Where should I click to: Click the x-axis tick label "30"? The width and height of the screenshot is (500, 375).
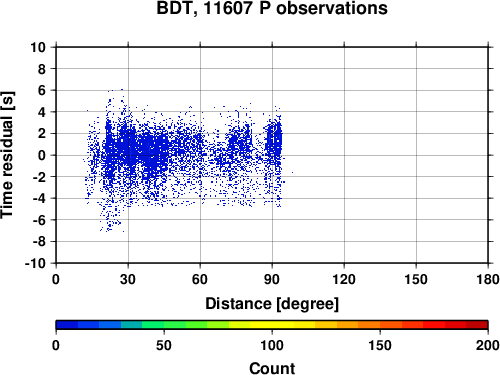[128, 279]
